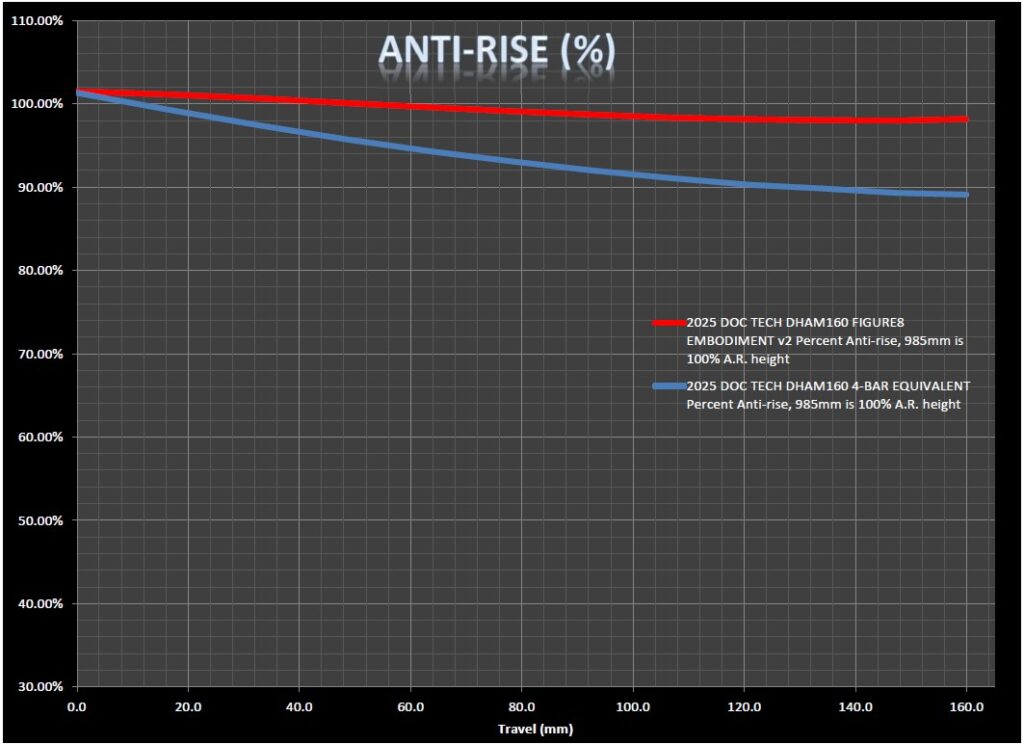Select the FIGURE8 EMBODIMENT v2 legend text
The width and height of the screenshot is (1024, 744).
coord(827,341)
